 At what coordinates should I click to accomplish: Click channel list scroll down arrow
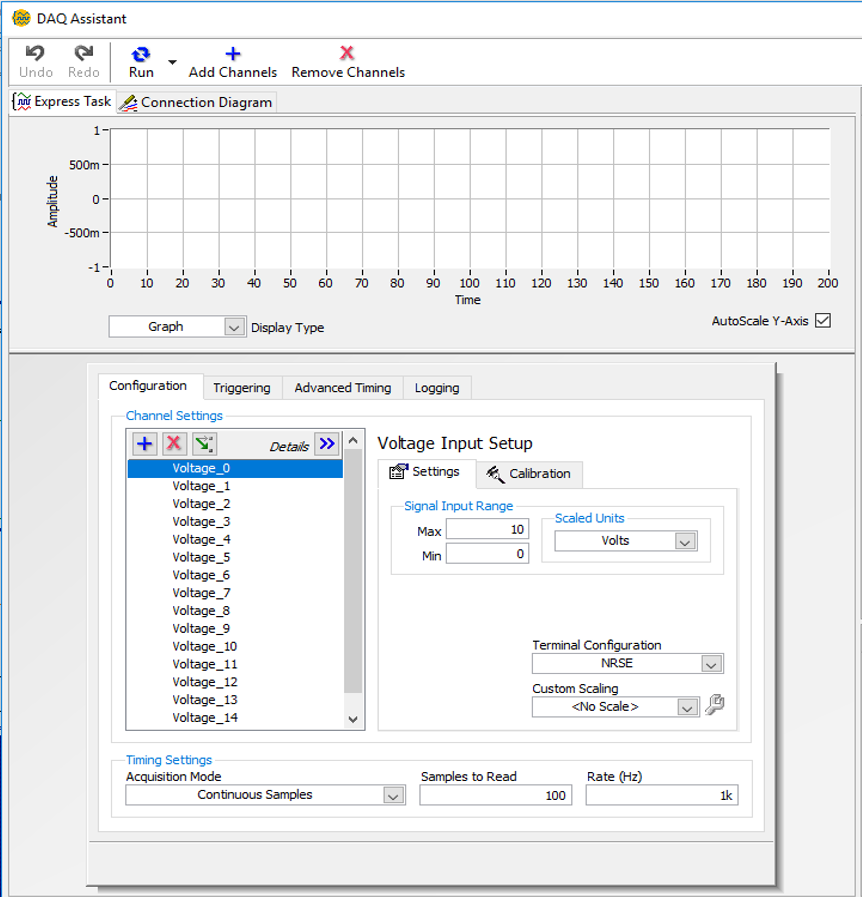tap(353, 719)
